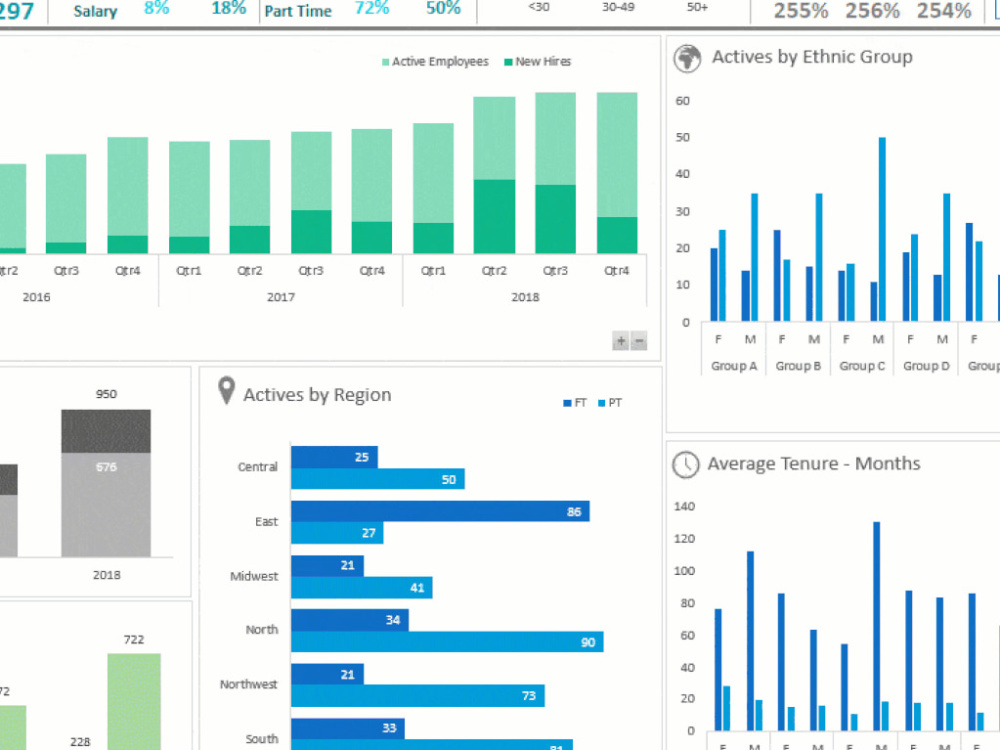The height and width of the screenshot is (750, 1000).
Task: Click the tall Group C male bar at 50
Action: [882, 229]
